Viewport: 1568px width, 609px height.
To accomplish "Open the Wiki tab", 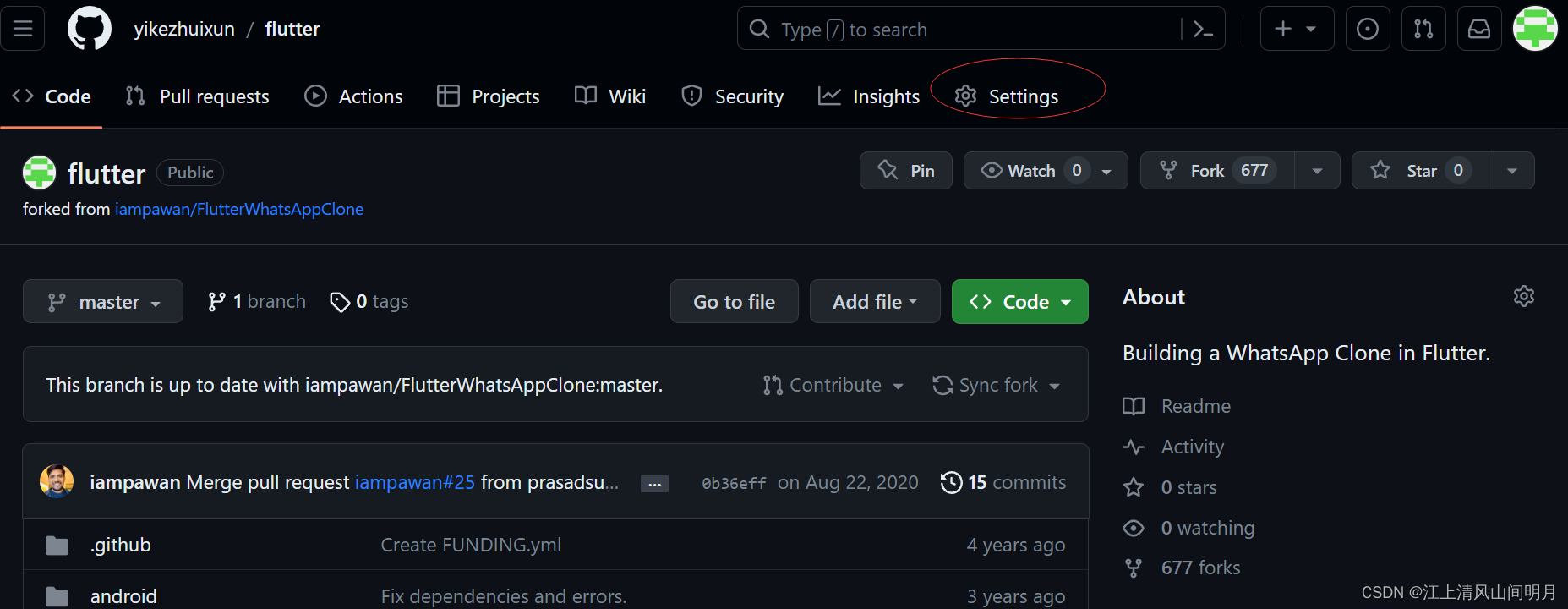I will [609, 96].
